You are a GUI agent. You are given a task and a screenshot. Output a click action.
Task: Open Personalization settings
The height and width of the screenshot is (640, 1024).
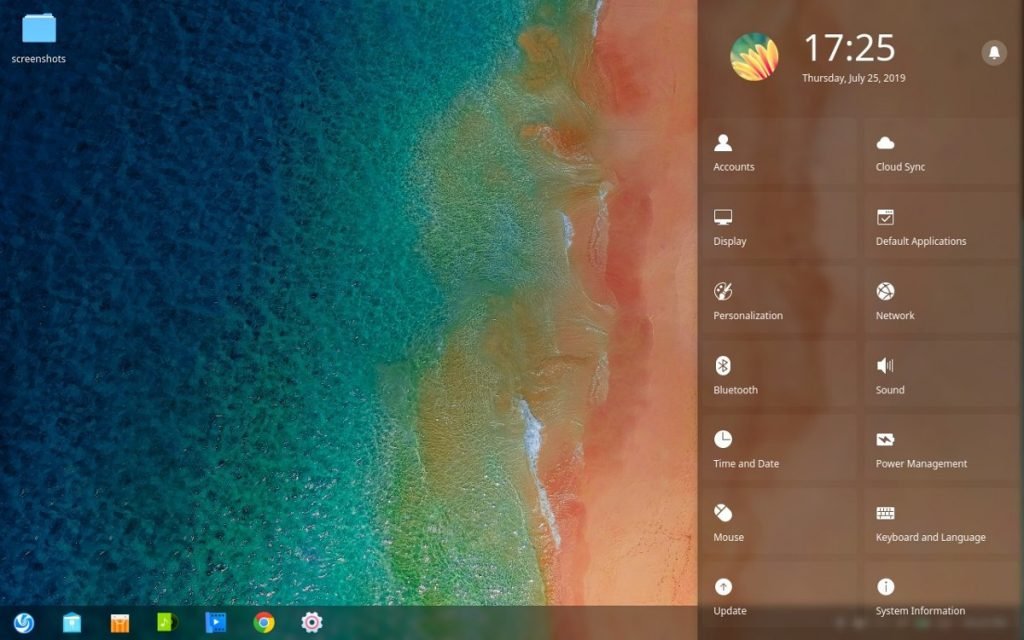pyautogui.click(x=778, y=302)
